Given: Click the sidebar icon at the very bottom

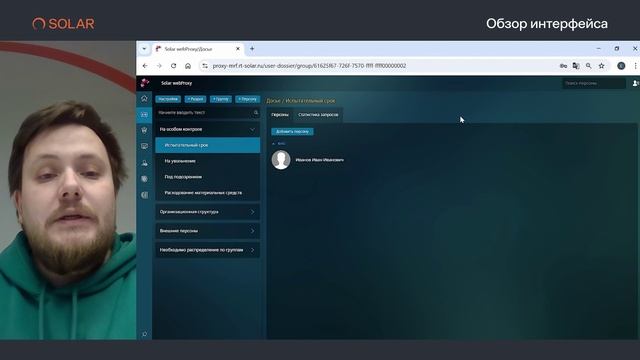Looking at the screenshot, I should click(x=144, y=334).
